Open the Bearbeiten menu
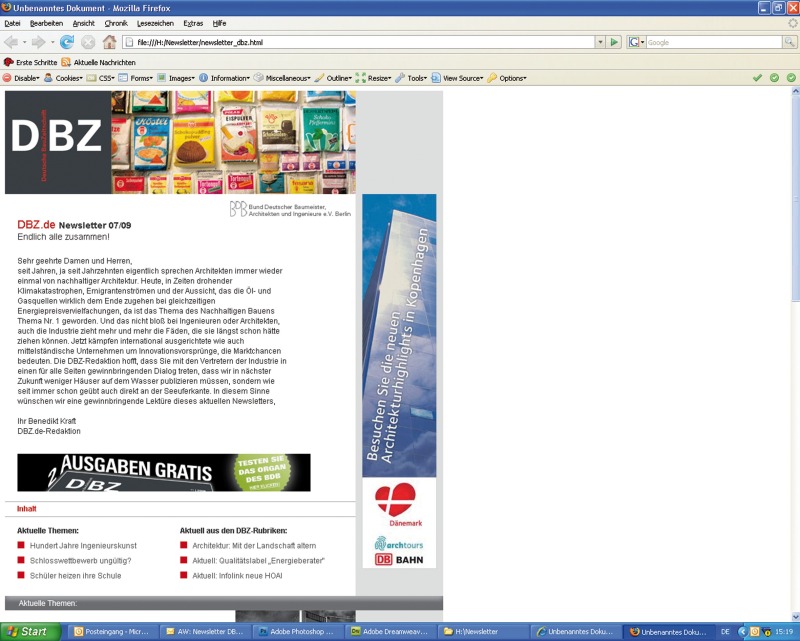The height and width of the screenshot is (641, 800). coord(46,23)
